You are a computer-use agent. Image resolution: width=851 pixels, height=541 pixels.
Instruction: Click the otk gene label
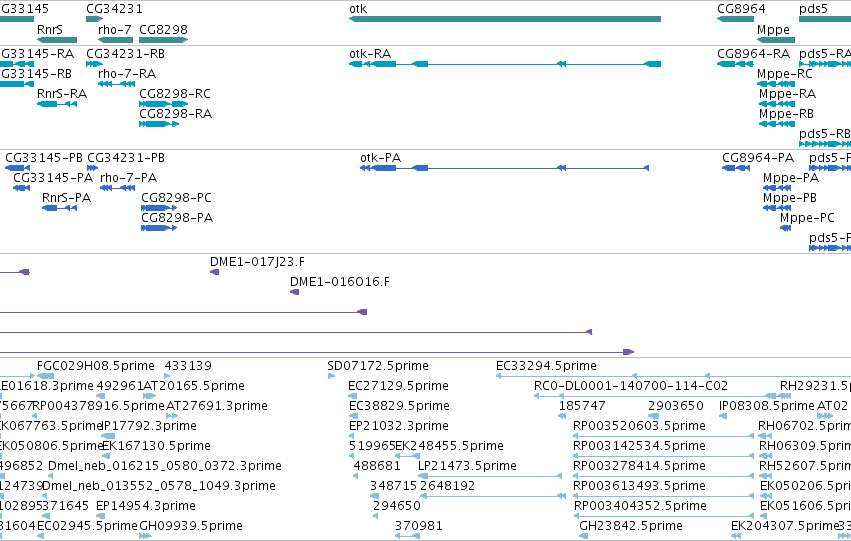pos(358,9)
